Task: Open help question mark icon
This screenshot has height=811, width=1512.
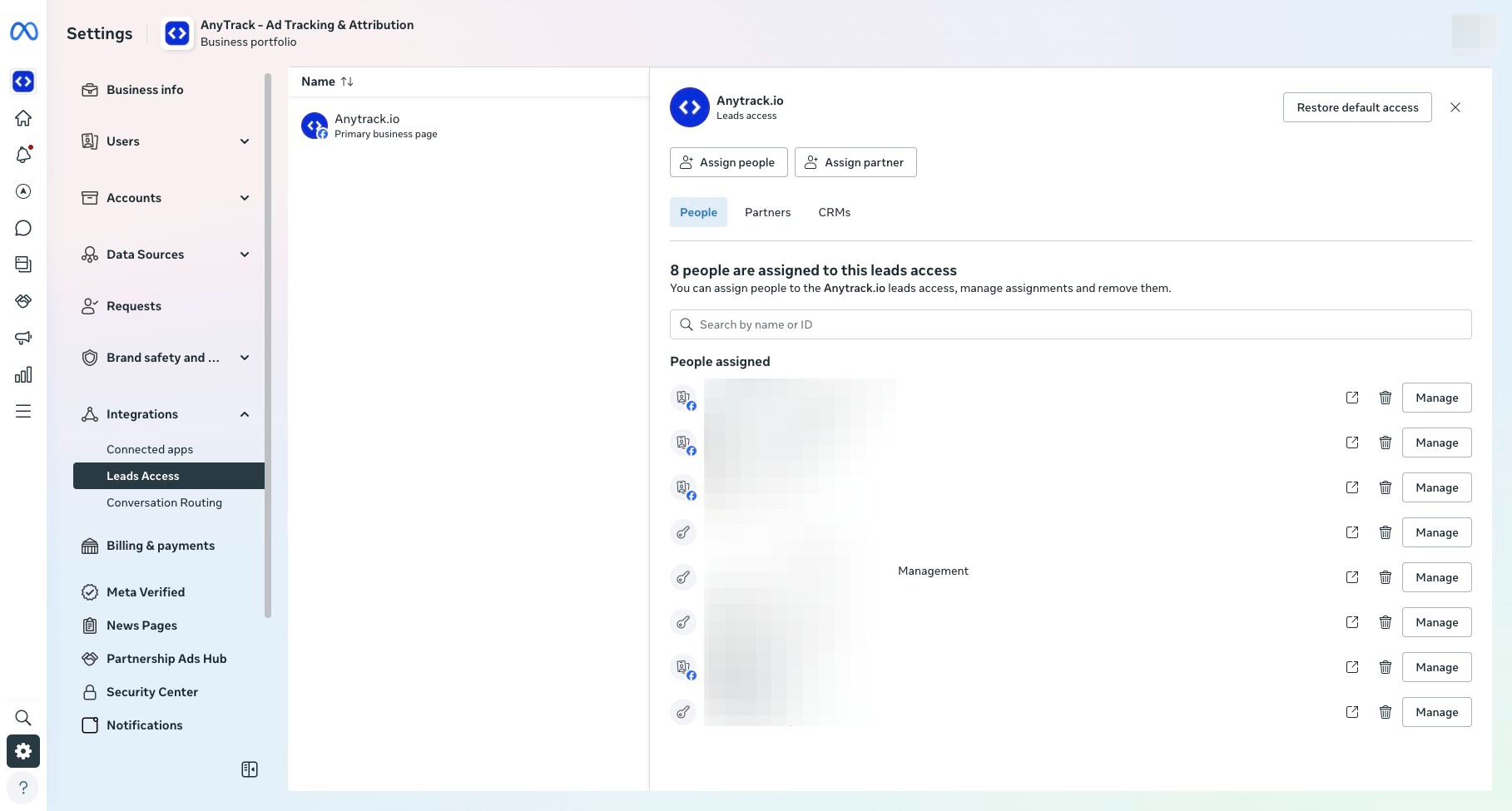Action: point(23,788)
